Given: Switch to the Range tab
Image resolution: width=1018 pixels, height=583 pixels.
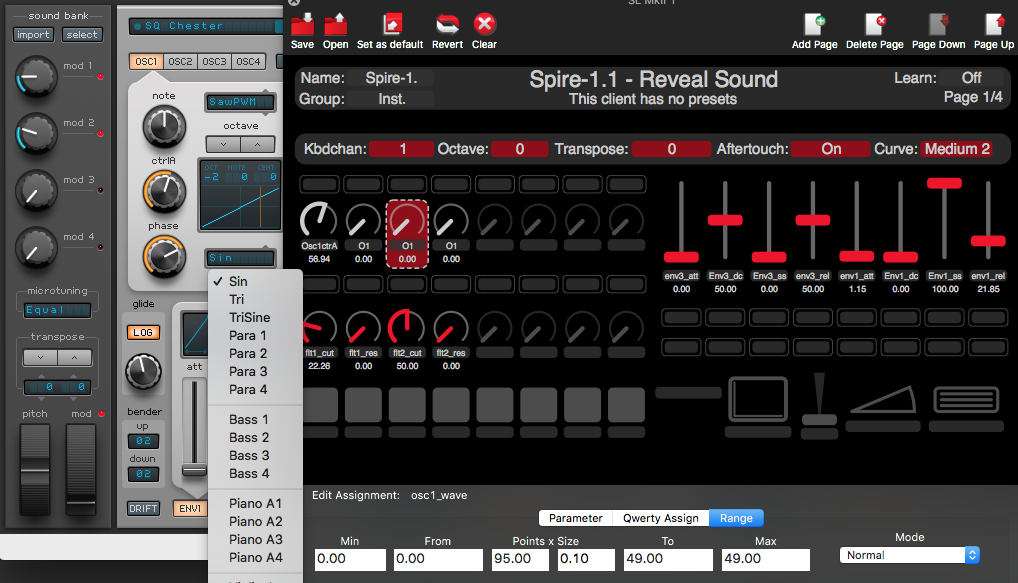Looking at the screenshot, I should click(736, 518).
